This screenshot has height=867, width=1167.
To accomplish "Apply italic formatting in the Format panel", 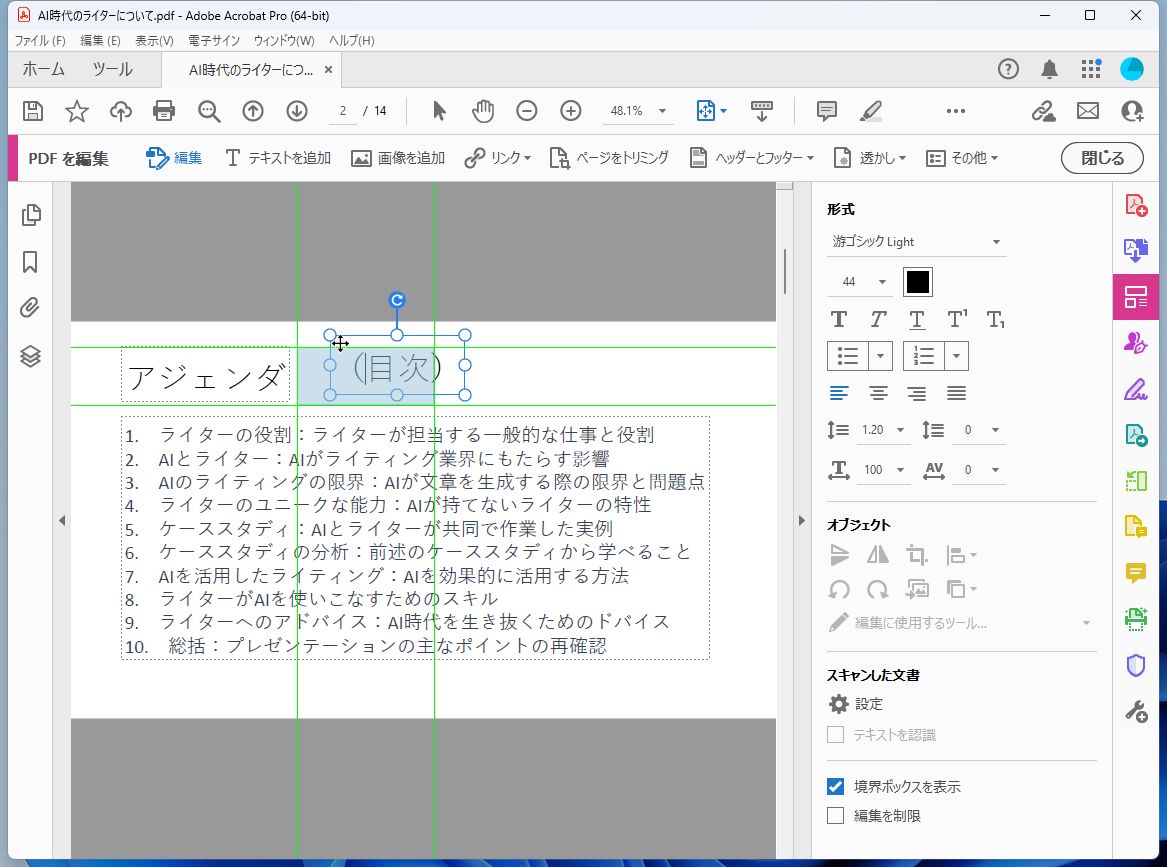I will 877,318.
